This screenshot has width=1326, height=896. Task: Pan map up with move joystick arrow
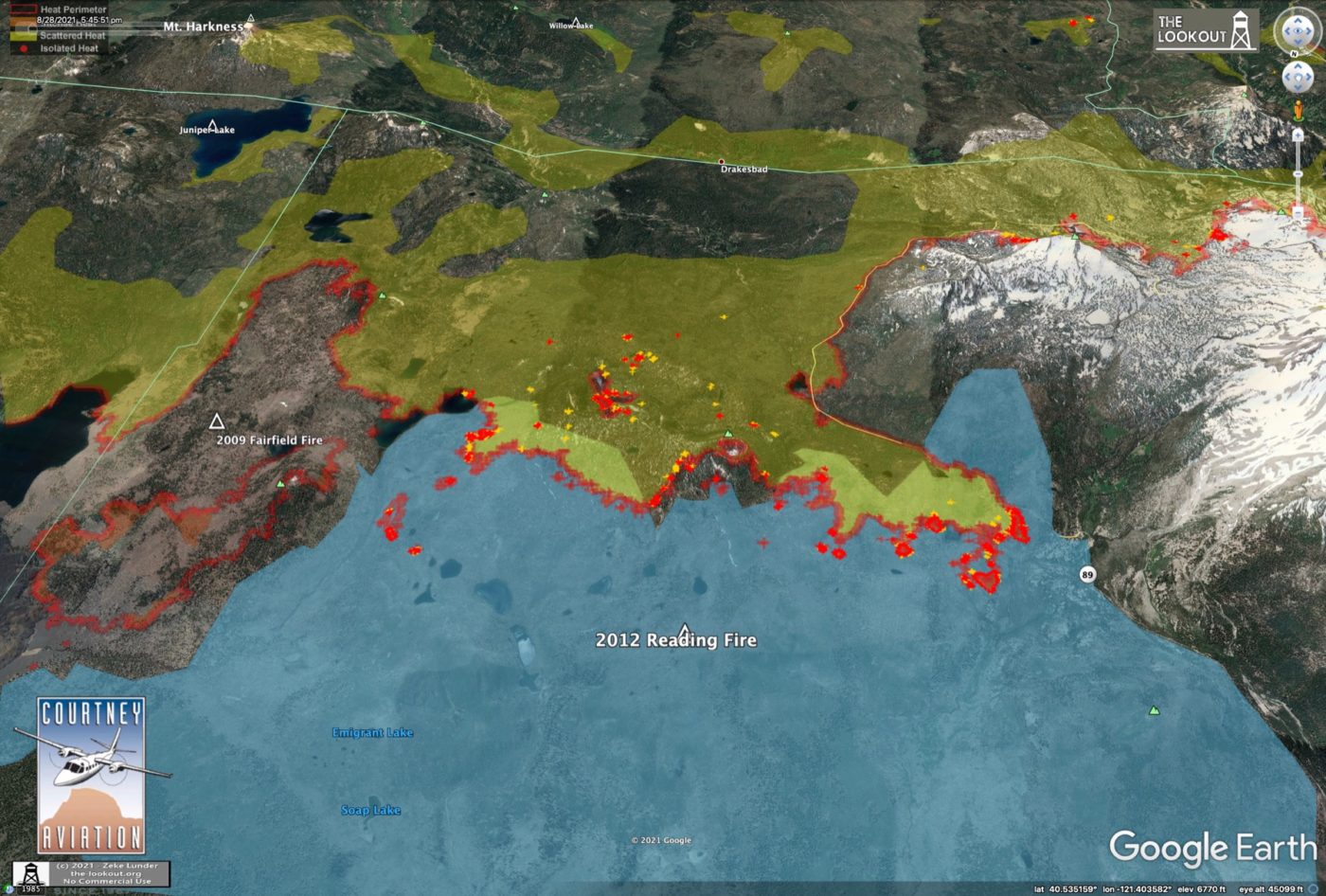[1296, 67]
